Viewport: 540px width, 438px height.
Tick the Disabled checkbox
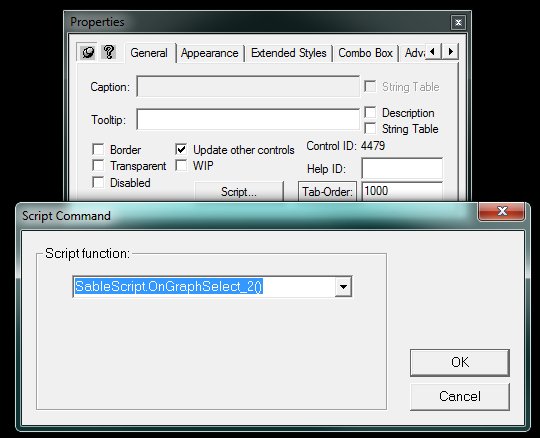98,182
